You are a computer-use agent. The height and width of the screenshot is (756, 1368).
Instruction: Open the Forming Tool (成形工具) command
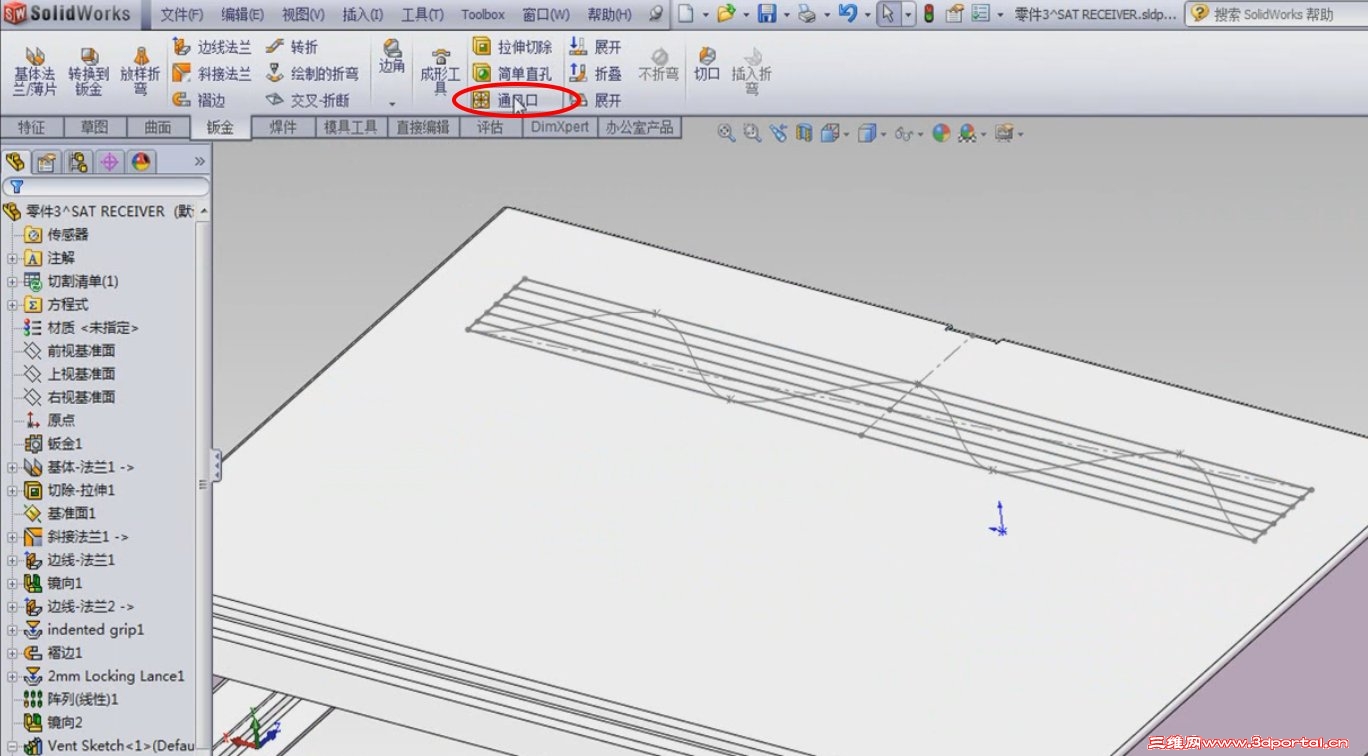pyautogui.click(x=440, y=72)
